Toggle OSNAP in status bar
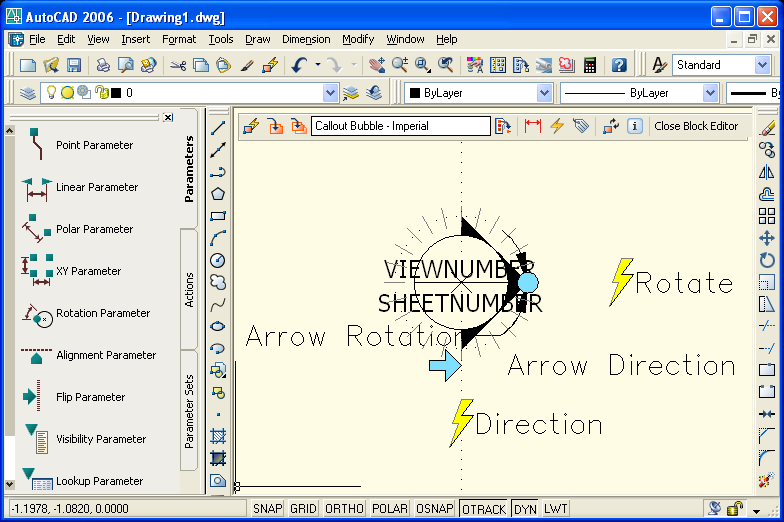Screen dimensions: 784x522 434,509
